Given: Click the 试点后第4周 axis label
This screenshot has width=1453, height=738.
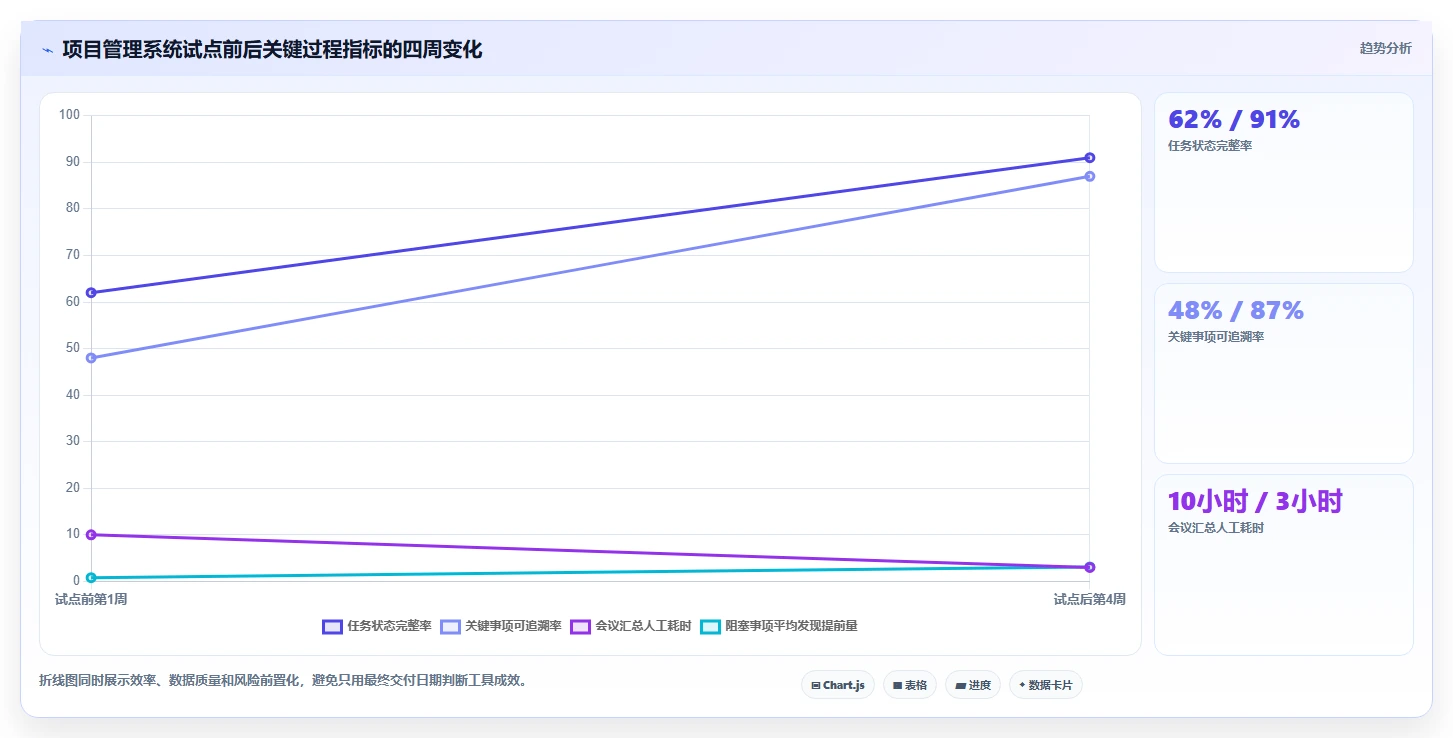Looking at the screenshot, I should pyautogui.click(x=1090, y=599).
